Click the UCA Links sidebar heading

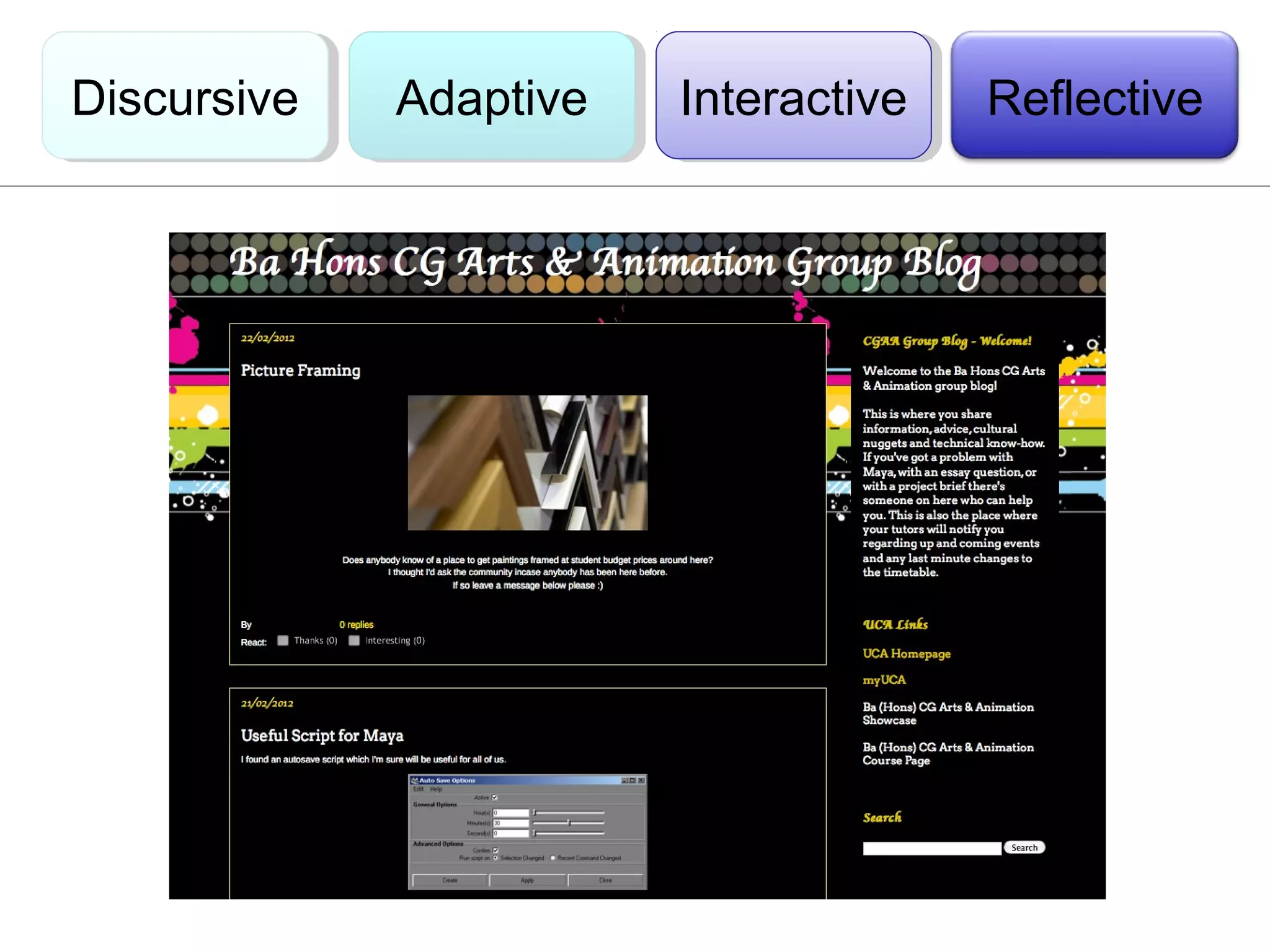(895, 625)
